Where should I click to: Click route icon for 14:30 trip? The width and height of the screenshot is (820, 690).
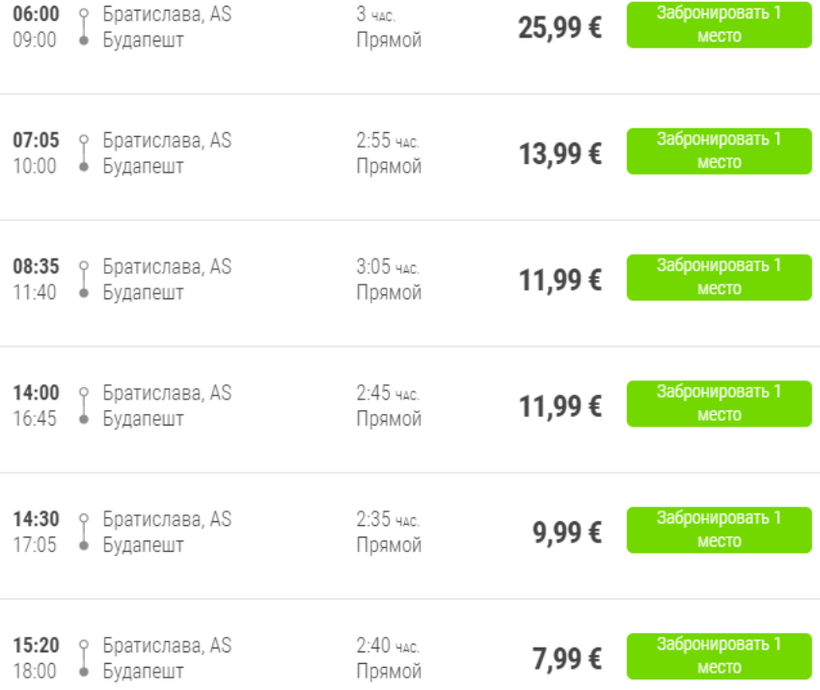[84, 531]
